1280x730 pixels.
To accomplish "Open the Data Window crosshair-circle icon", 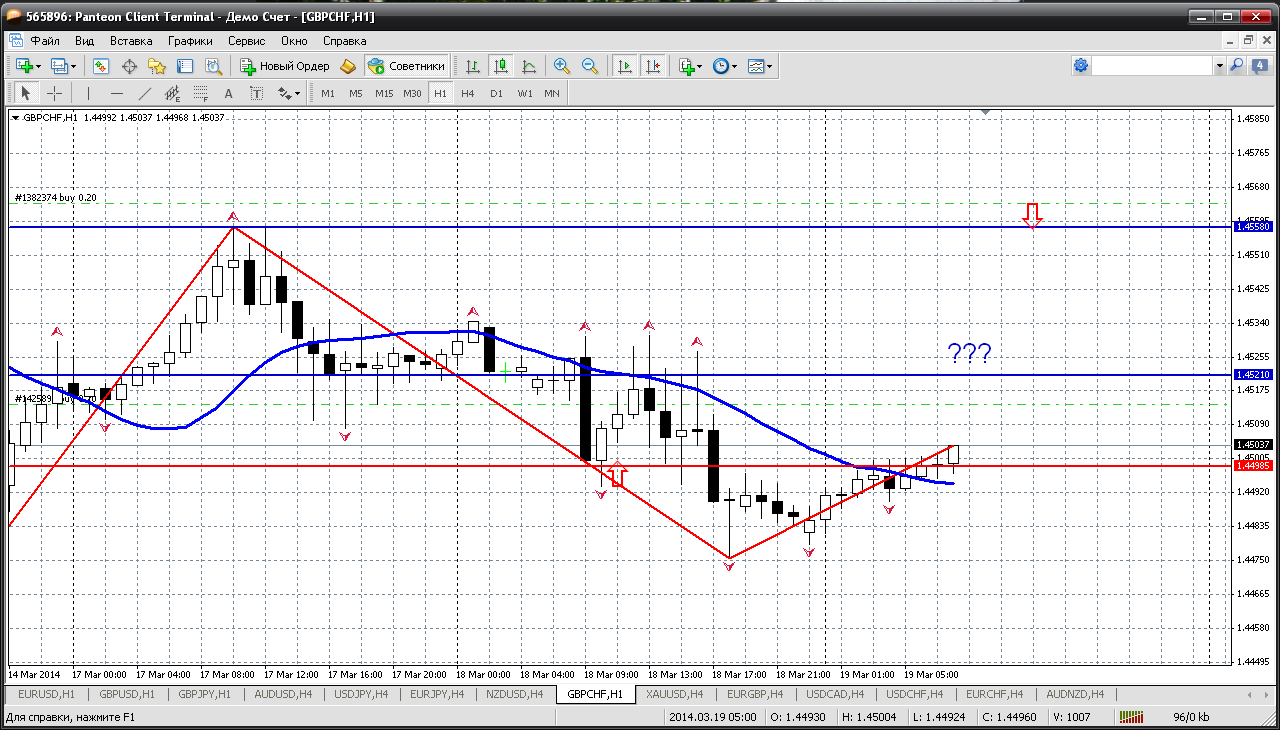I will pos(129,66).
